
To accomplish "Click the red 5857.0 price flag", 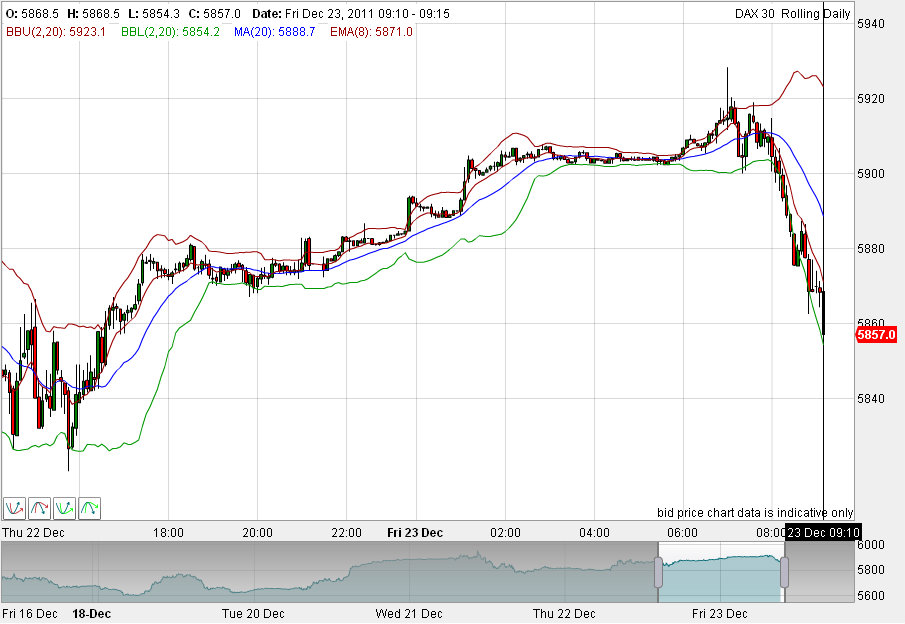I will tap(876, 336).
